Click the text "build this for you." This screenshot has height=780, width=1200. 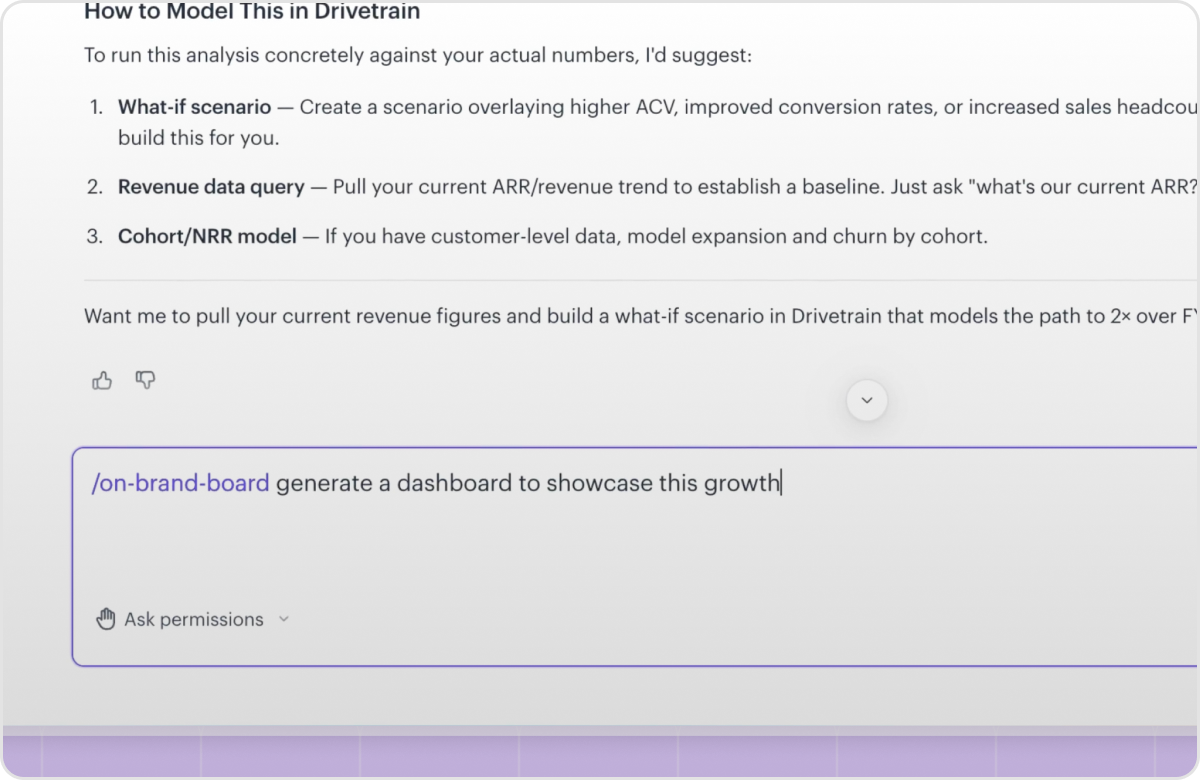(x=199, y=138)
